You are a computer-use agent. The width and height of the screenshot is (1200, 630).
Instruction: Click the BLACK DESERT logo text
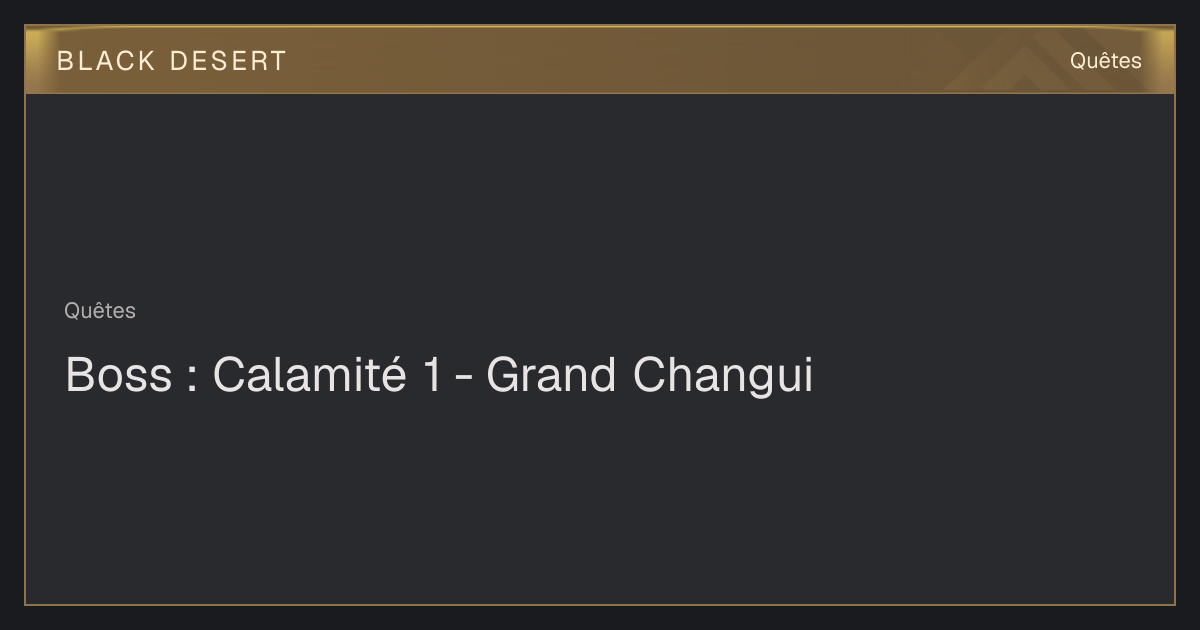[171, 61]
